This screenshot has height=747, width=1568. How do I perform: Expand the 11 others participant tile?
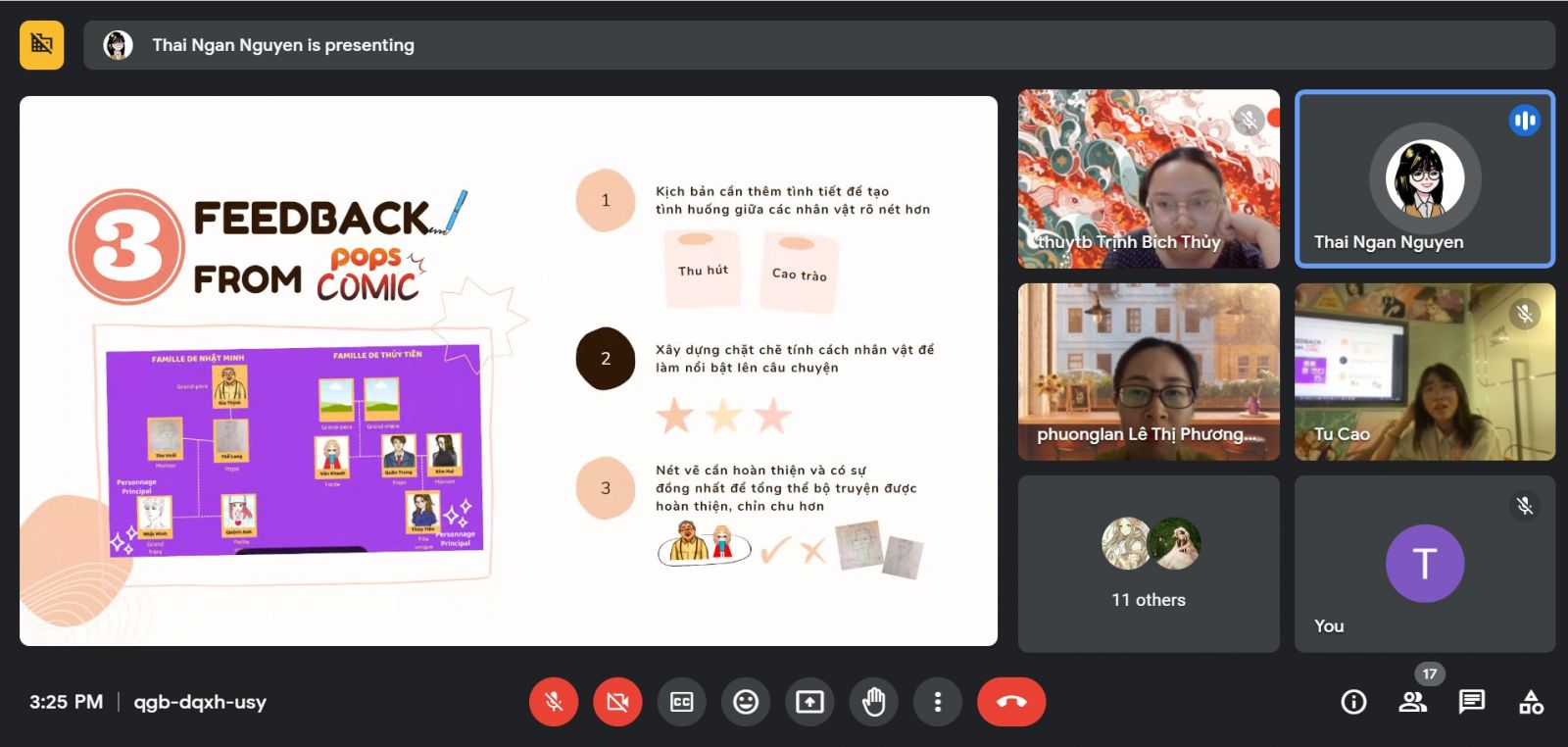pos(1149,564)
